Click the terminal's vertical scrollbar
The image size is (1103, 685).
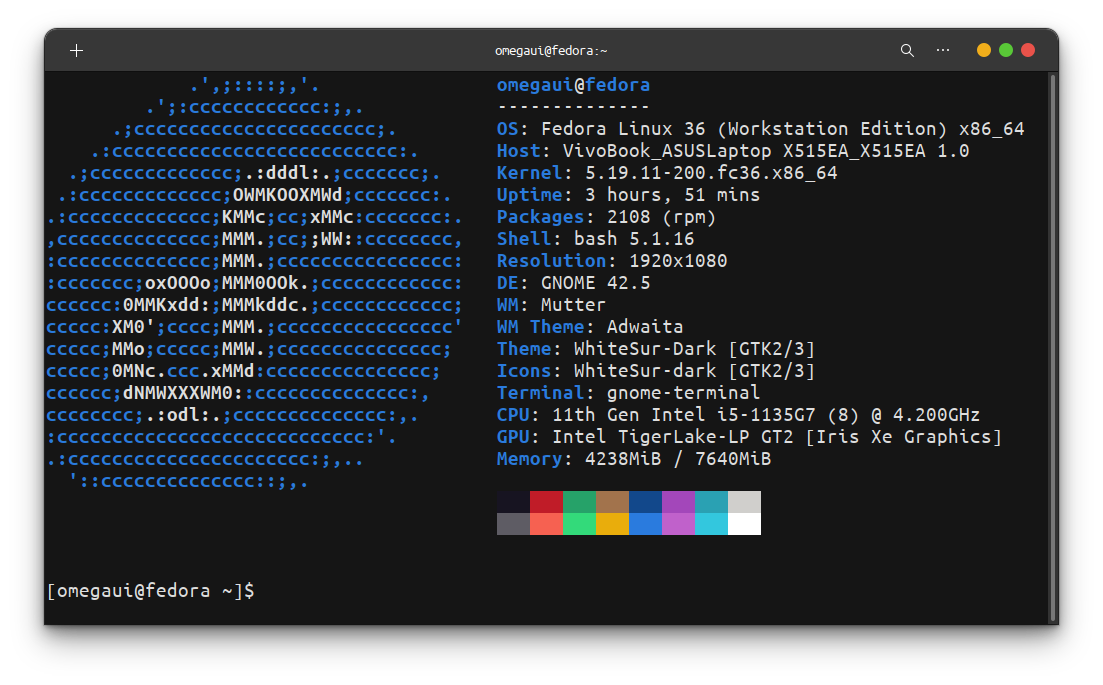[1053, 348]
